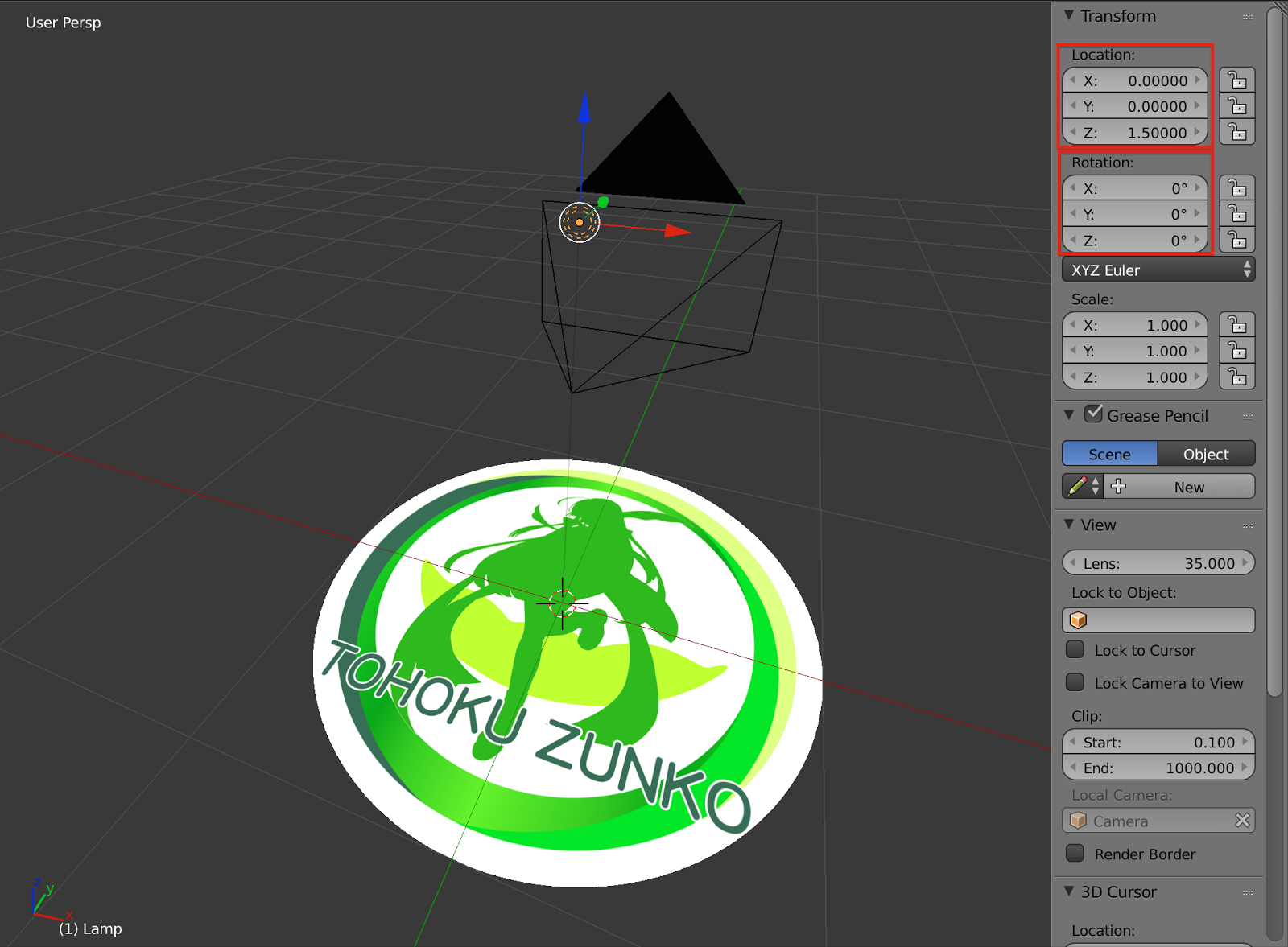Toggle the Grease Pencil checkbox
The height and width of the screenshot is (947, 1288).
pyautogui.click(x=1093, y=414)
